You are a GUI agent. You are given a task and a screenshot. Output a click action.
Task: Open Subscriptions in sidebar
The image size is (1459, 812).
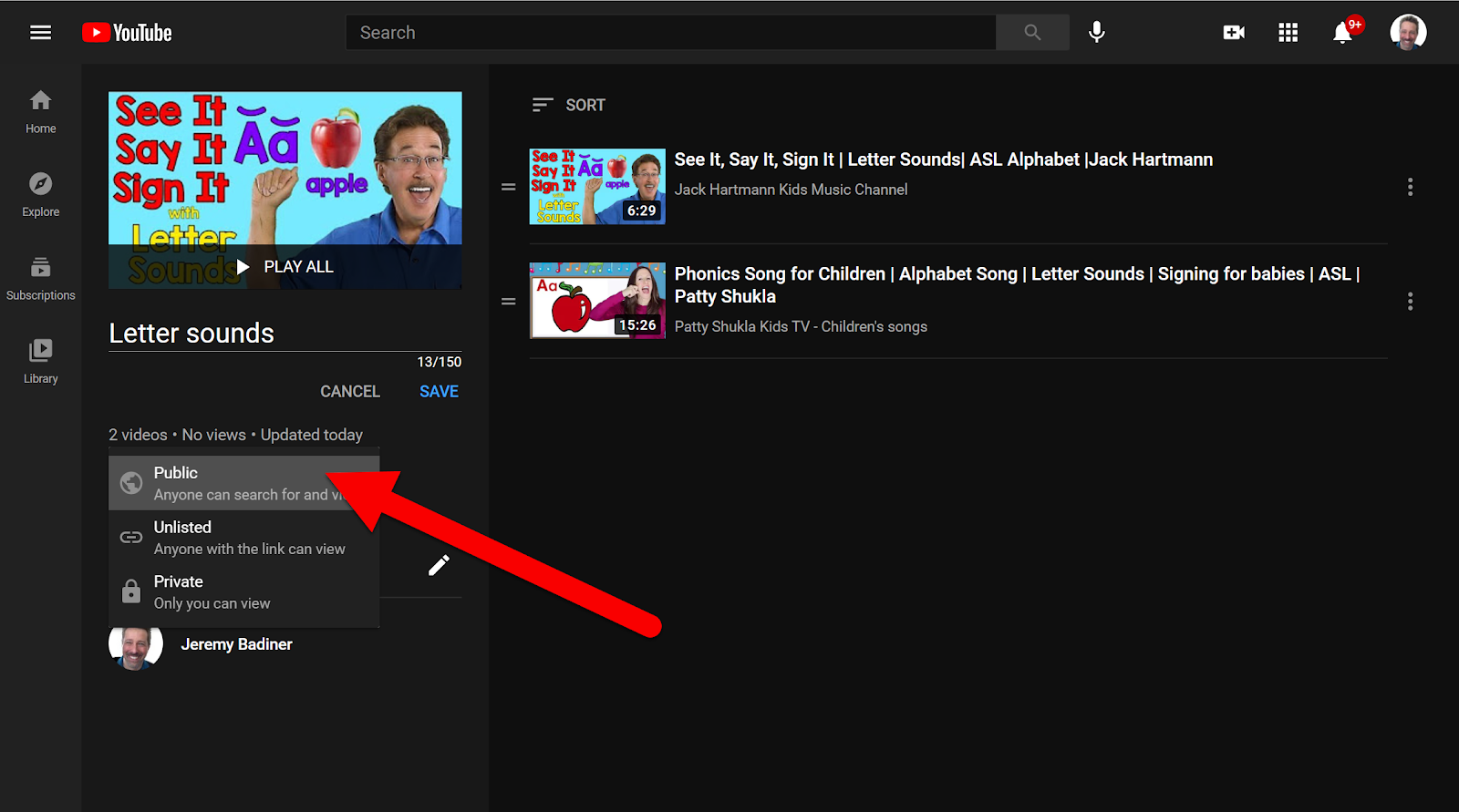(x=40, y=279)
